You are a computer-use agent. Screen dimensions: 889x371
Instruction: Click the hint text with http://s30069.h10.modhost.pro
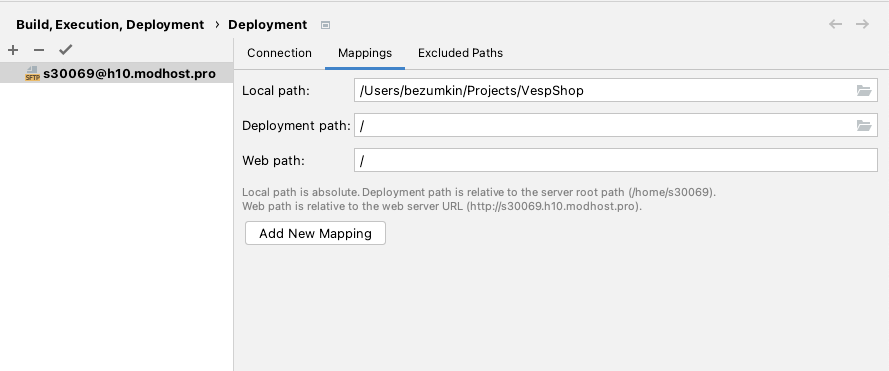coord(442,206)
